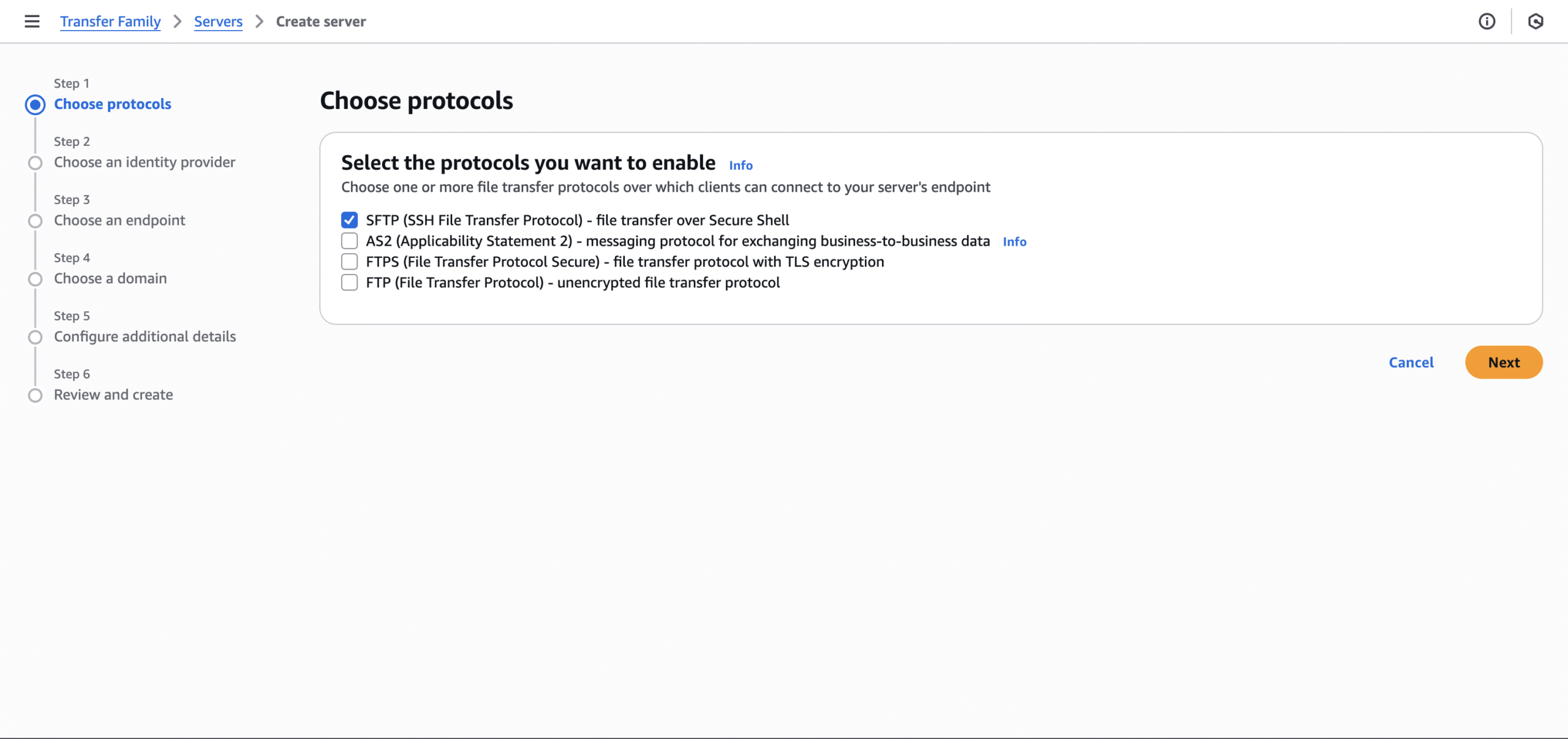This screenshot has width=1568, height=739.
Task: Enable the FTPS protocol checkbox
Action: 349,262
